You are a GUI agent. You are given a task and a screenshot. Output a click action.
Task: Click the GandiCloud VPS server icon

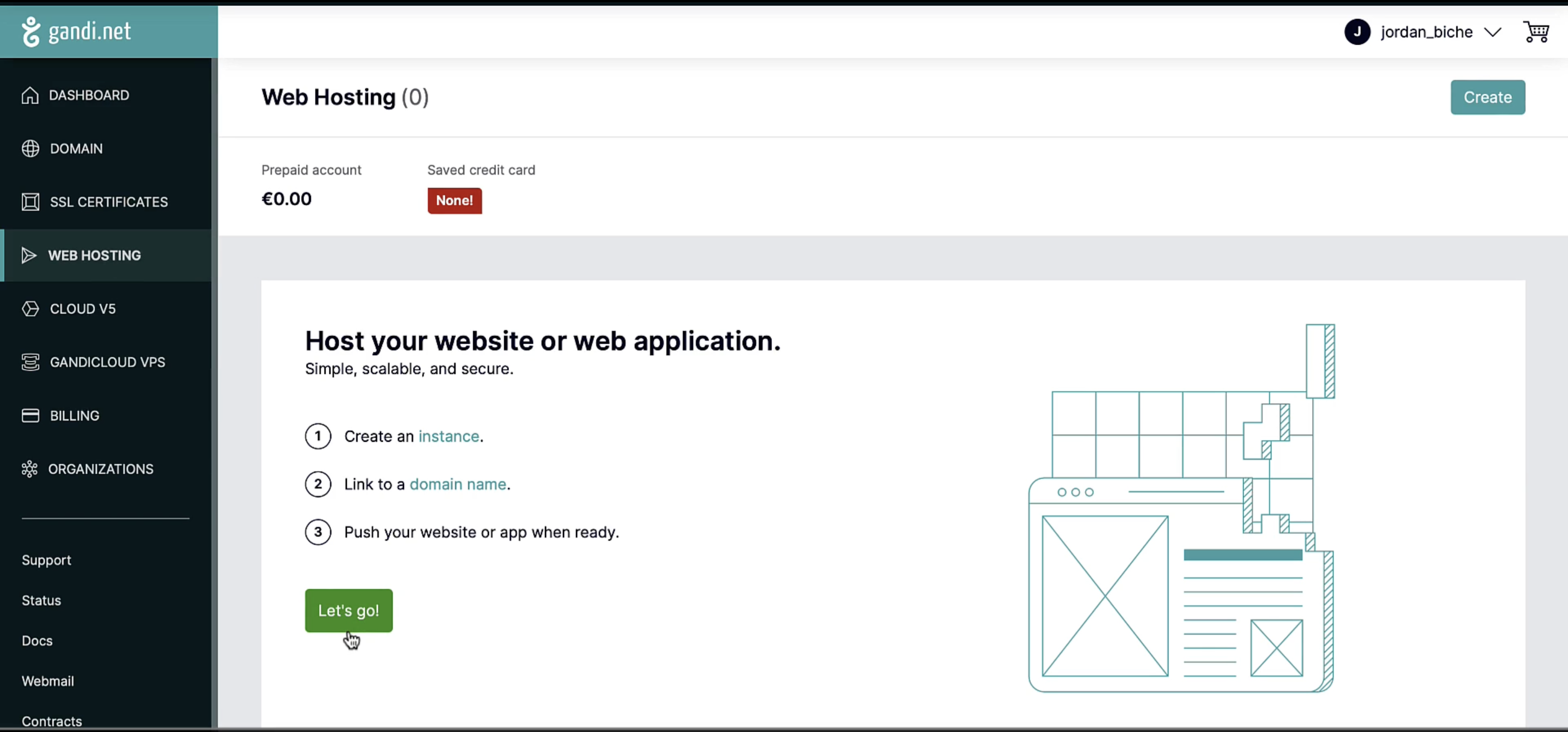[30, 362]
